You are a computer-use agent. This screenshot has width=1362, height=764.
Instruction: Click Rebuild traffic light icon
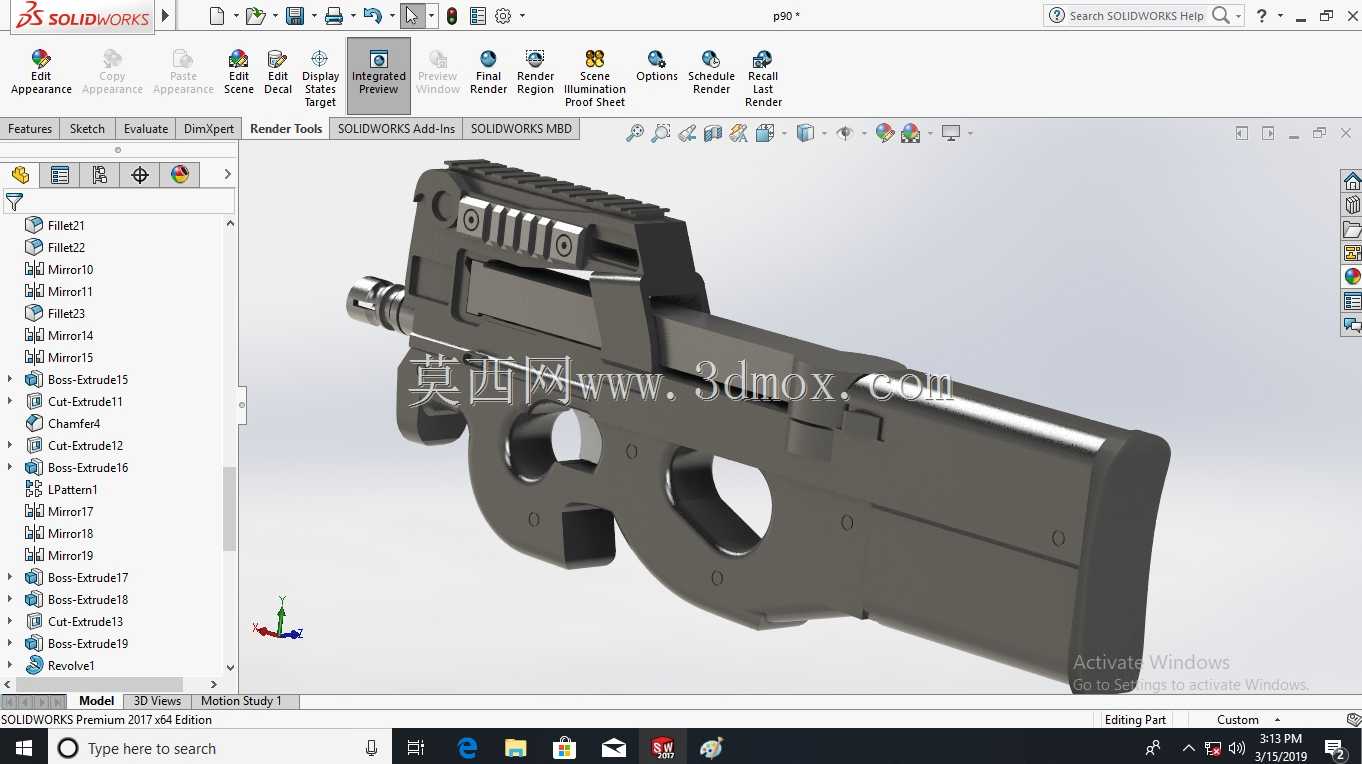point(452,16)
